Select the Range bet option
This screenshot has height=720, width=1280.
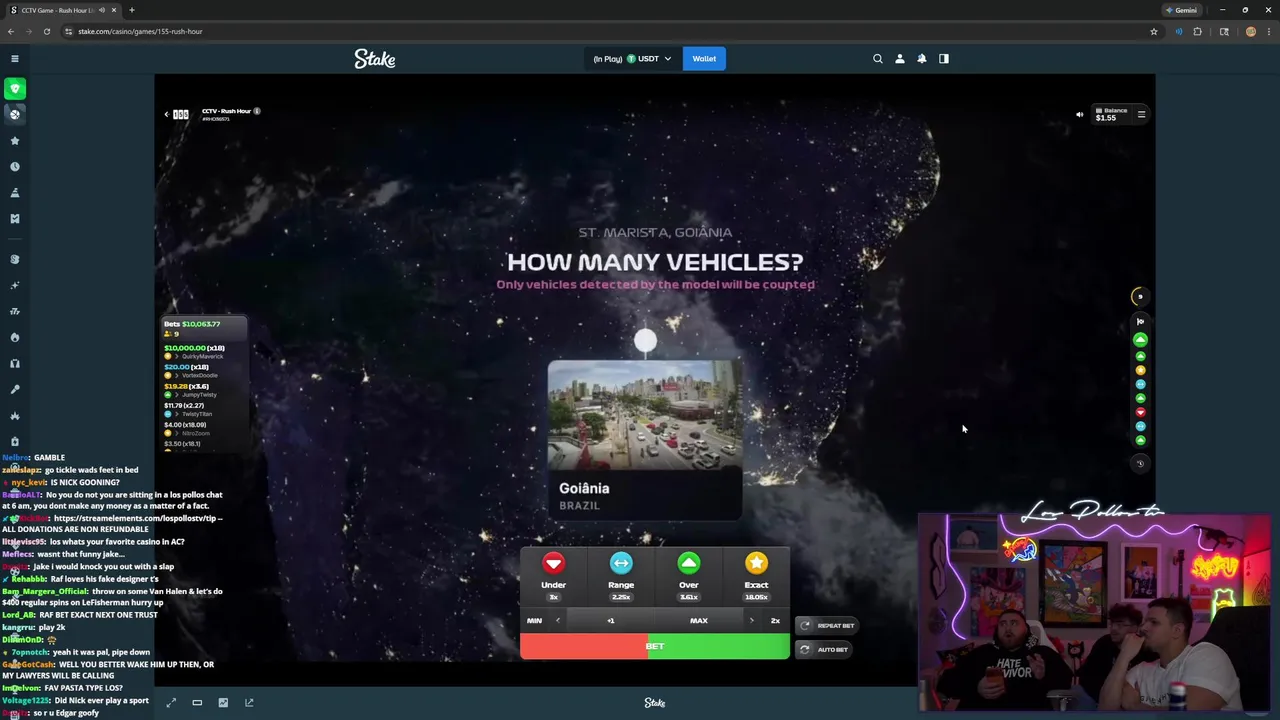coord(621,576)
